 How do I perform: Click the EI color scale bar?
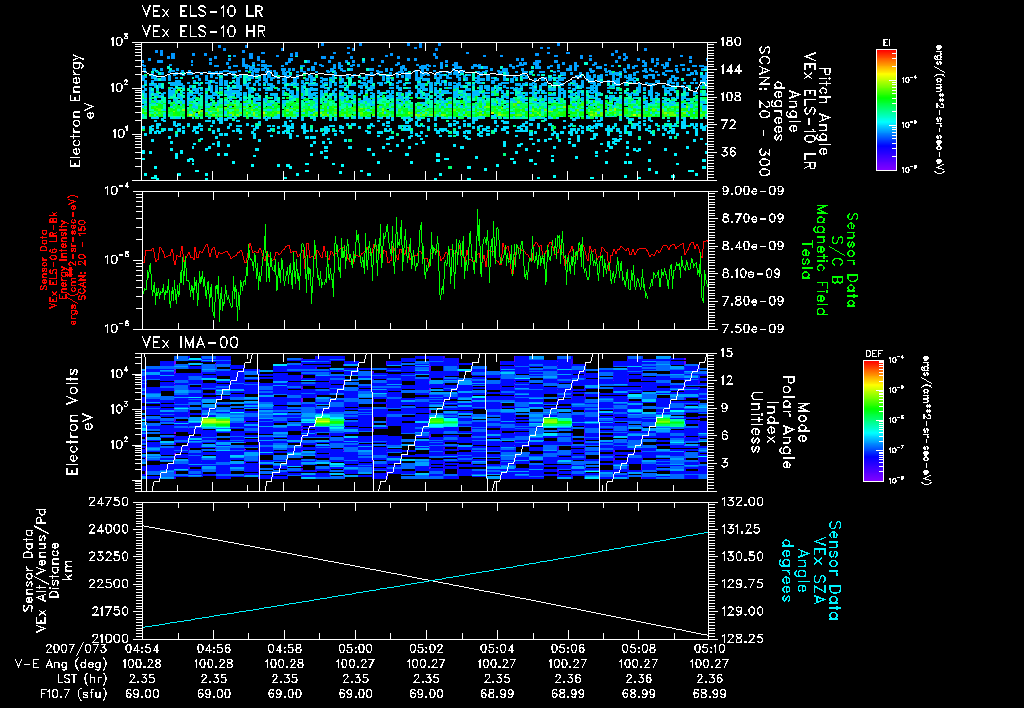(886, 109)
